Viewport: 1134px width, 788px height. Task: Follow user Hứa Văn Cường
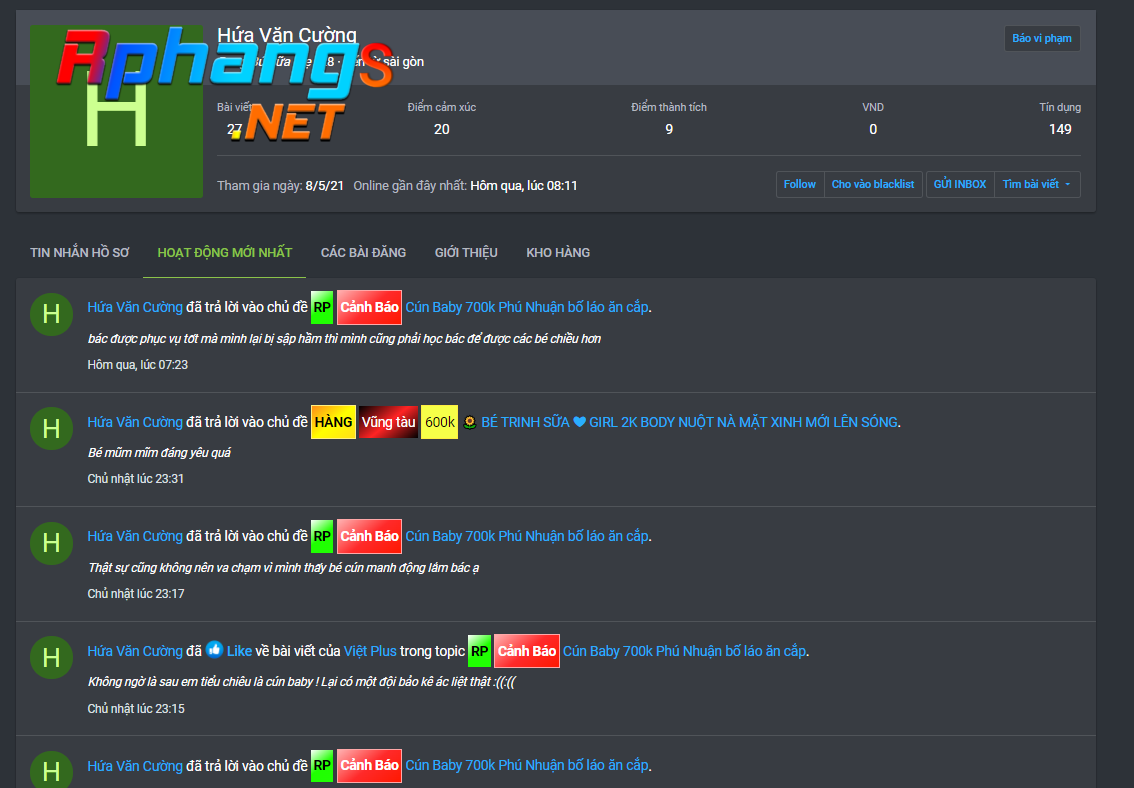point(800,184)
